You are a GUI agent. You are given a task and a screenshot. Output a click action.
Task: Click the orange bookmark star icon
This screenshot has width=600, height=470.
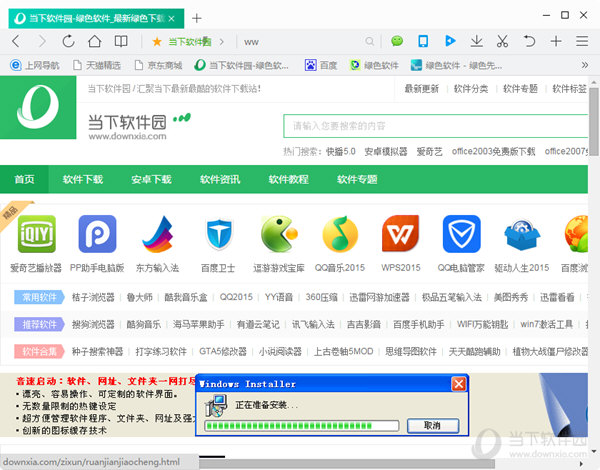[157, 41]
